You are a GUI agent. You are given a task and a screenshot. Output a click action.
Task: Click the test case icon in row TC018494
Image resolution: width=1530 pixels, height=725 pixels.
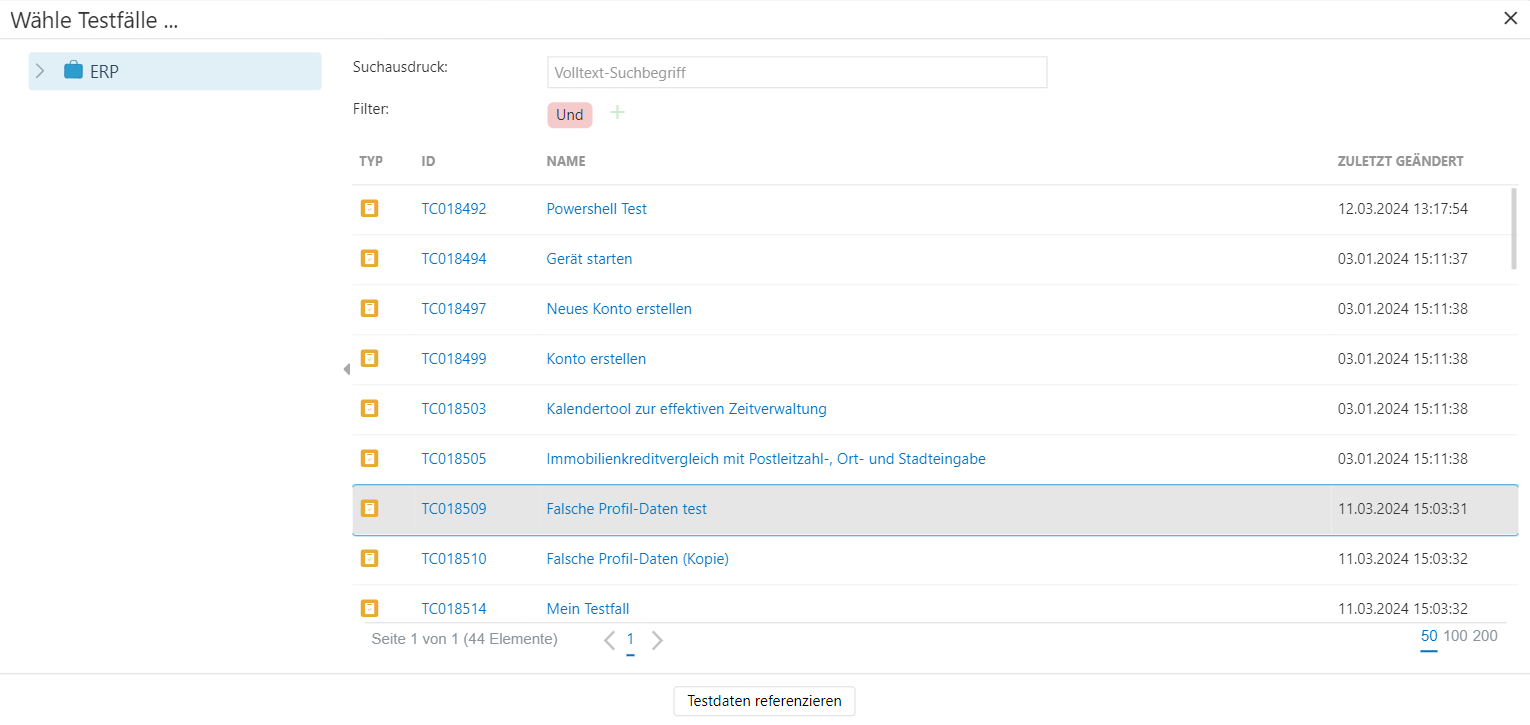(x=369, y=259)
